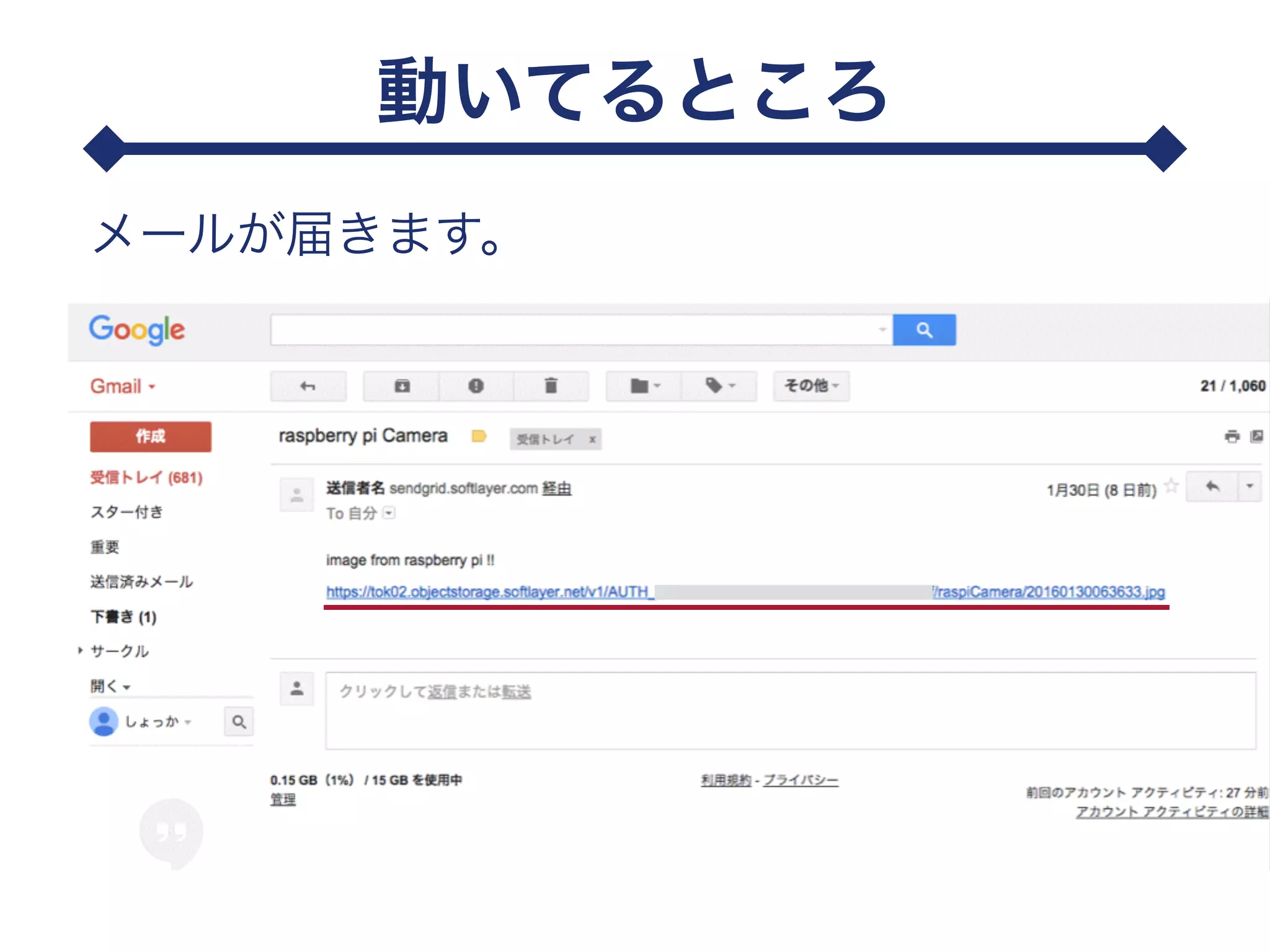Click 返信 reply link in box
Screen dimensions: 1270x952
442,692
